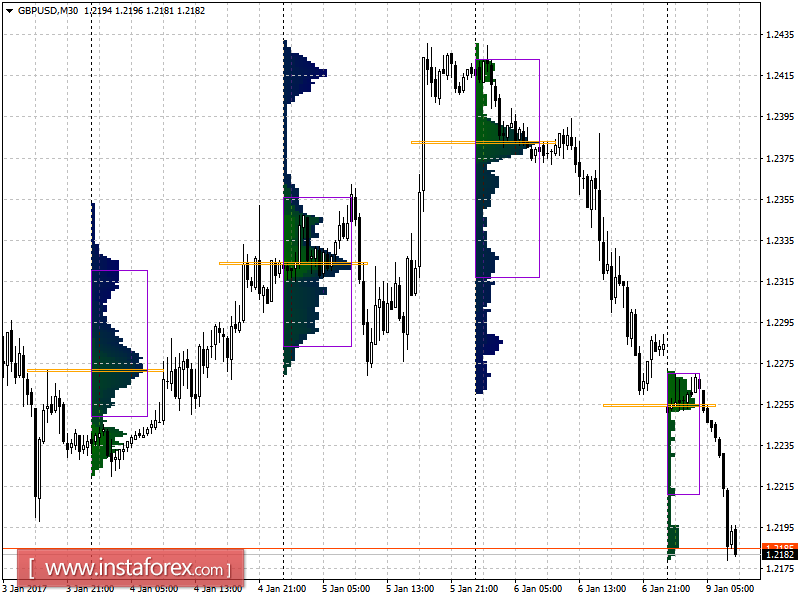The image size is (800, 600).
Task: Click the orange horizontal line near chart bottom
Action: 400,548
